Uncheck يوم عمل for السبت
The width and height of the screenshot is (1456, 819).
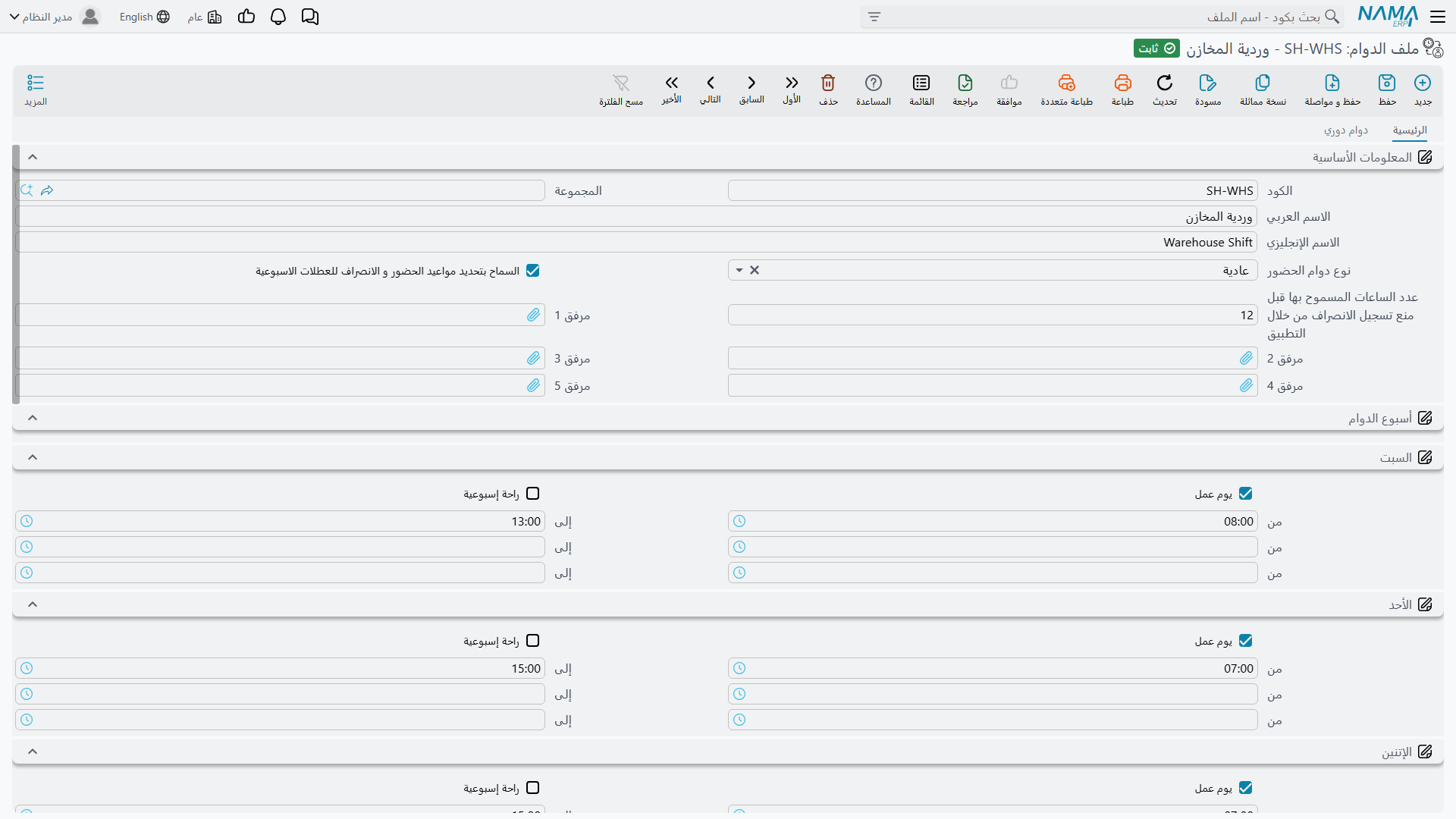coord(1245,494)
